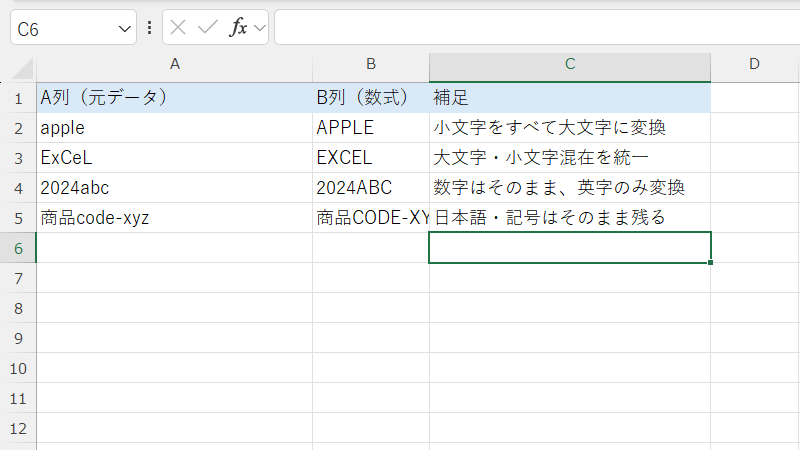Select row 1 header
Viewport: 800px width, 450px height.
point(18,98)
